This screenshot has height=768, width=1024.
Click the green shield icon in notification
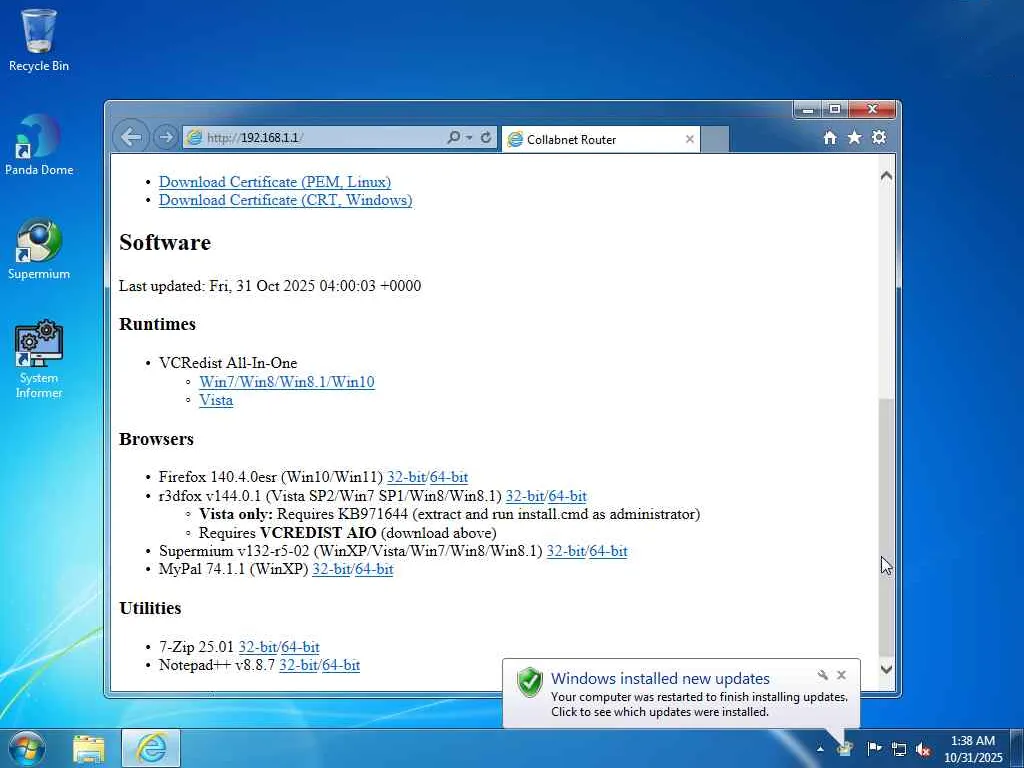[x=530, y=682]
